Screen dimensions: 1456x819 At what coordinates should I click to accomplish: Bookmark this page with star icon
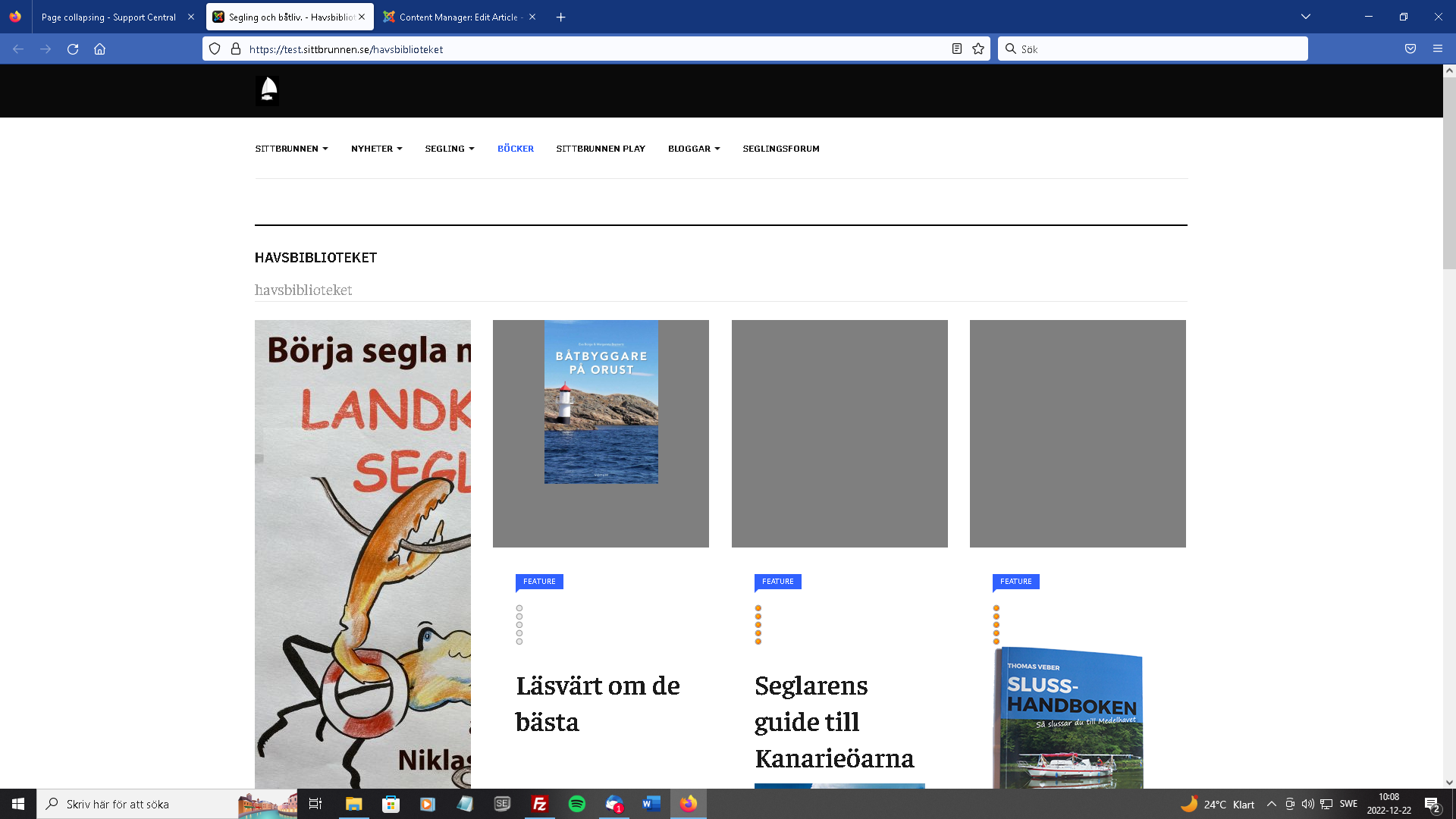(x=978, y=49)
